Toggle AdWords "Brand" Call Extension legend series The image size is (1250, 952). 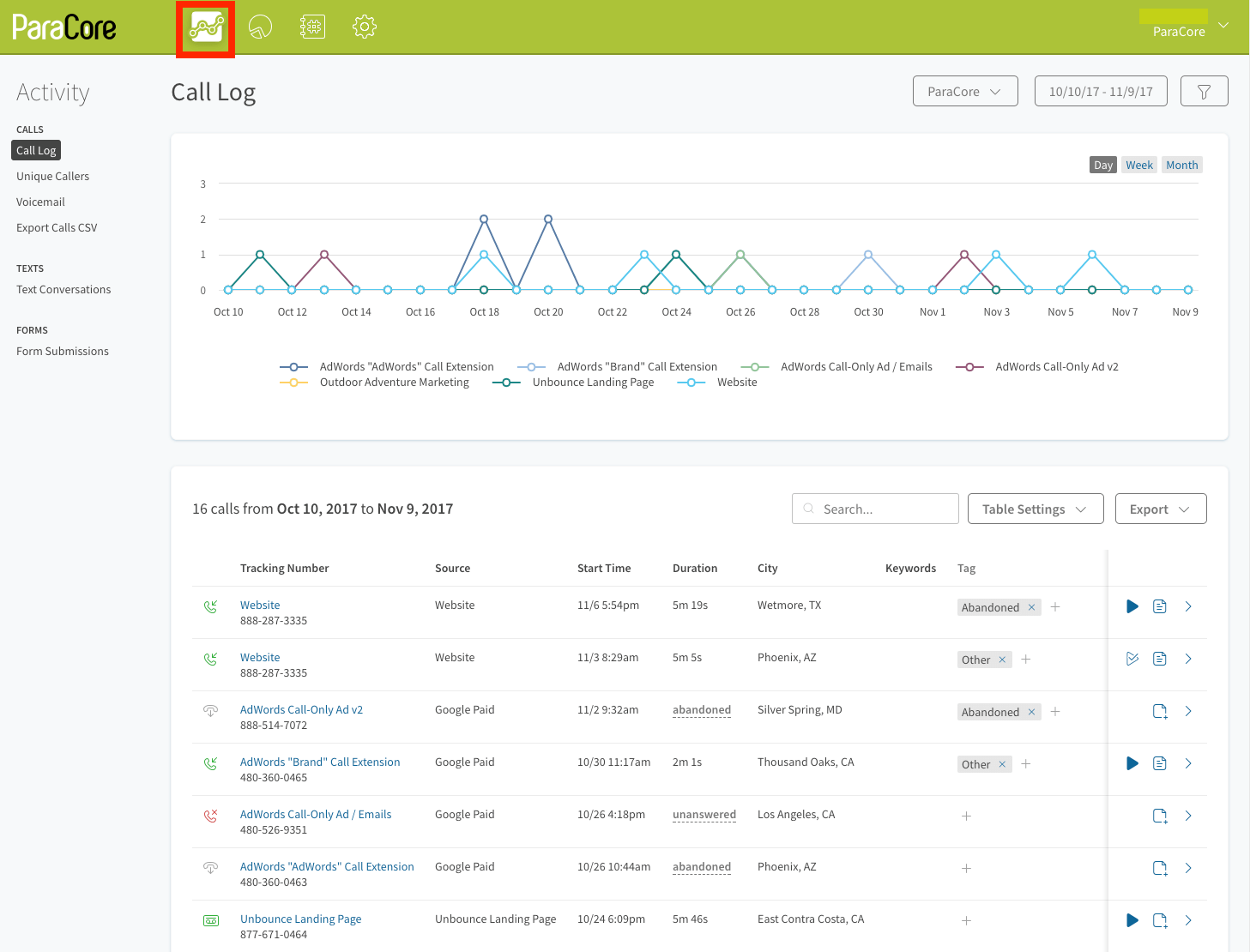click(618, 366)
